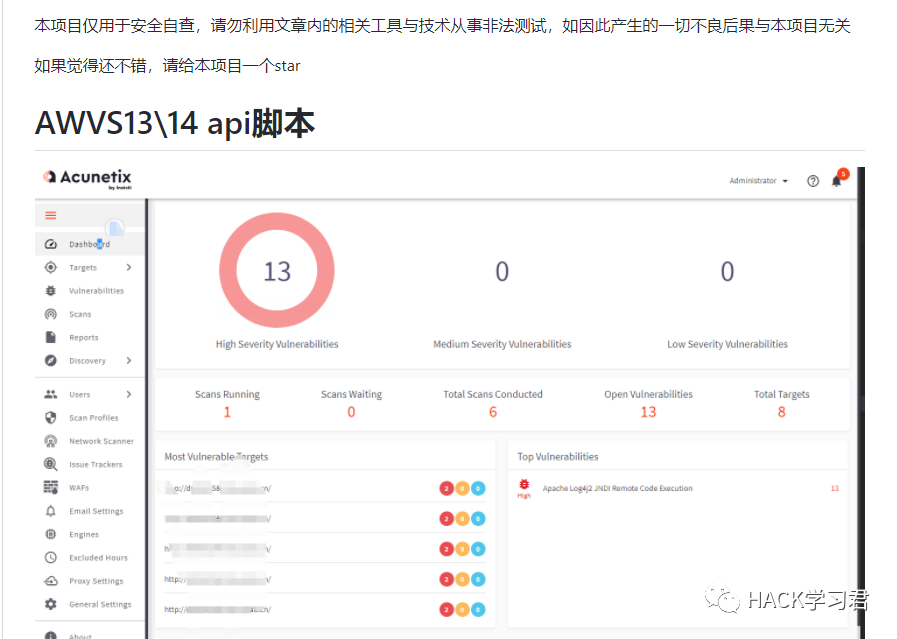Screen dimensions: 898x639
Task: Click the WAFs firewall icon
Action: pyautogui.click(x=50, y=487)
